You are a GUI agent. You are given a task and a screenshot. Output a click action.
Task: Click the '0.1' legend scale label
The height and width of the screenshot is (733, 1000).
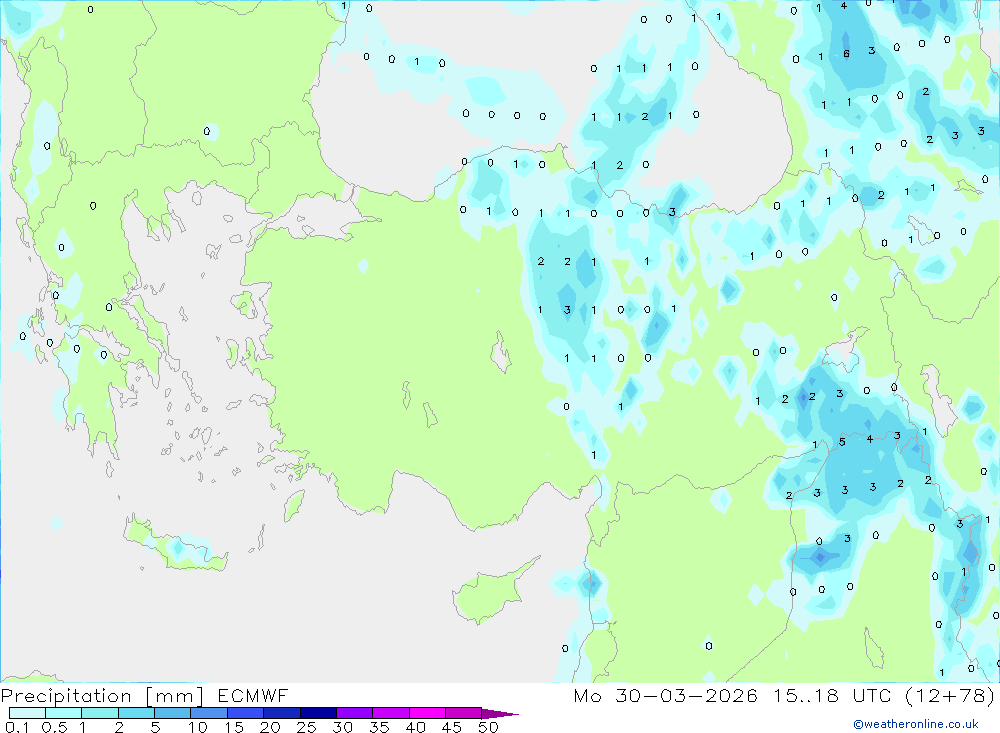tap(17, 727)
